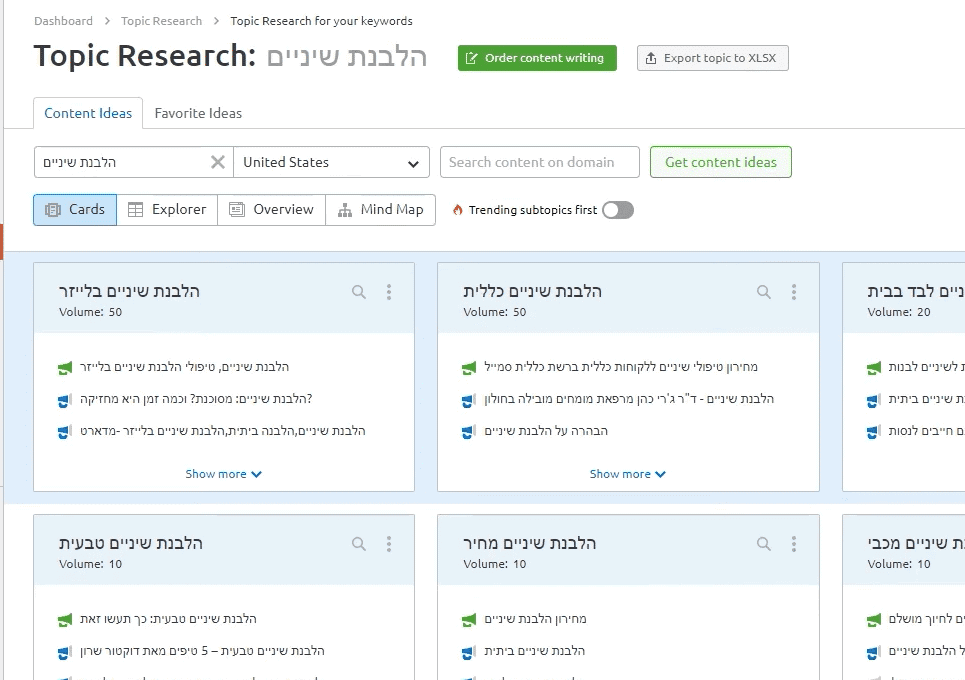Clear the keyword search field with X
The height and width of the screenshot is (680, 965).
pos(218,162)
